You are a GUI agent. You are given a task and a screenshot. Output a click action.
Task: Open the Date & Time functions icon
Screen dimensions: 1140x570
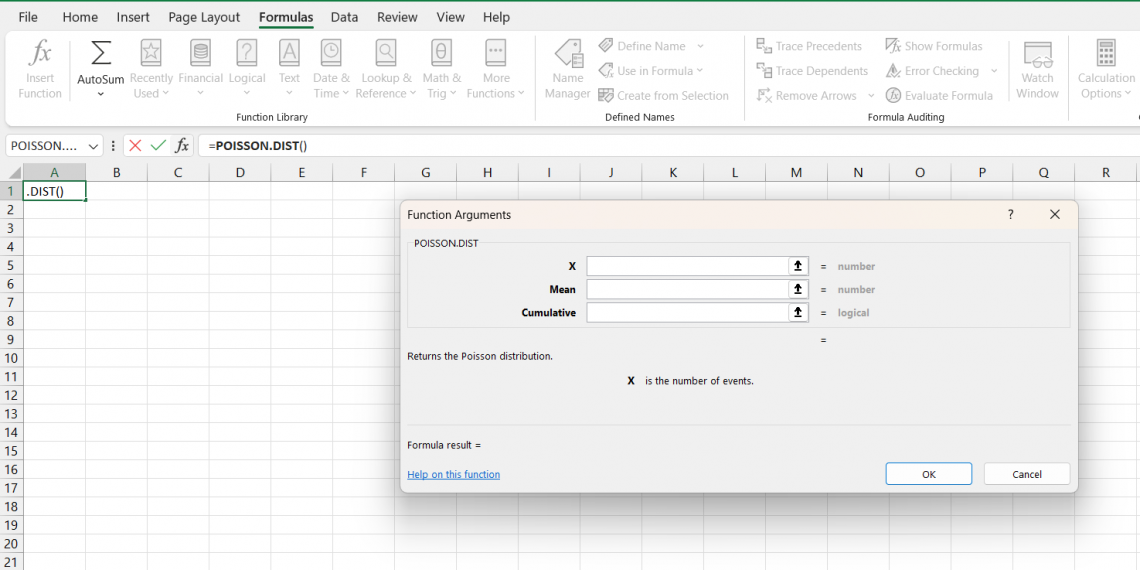(331, 54)
